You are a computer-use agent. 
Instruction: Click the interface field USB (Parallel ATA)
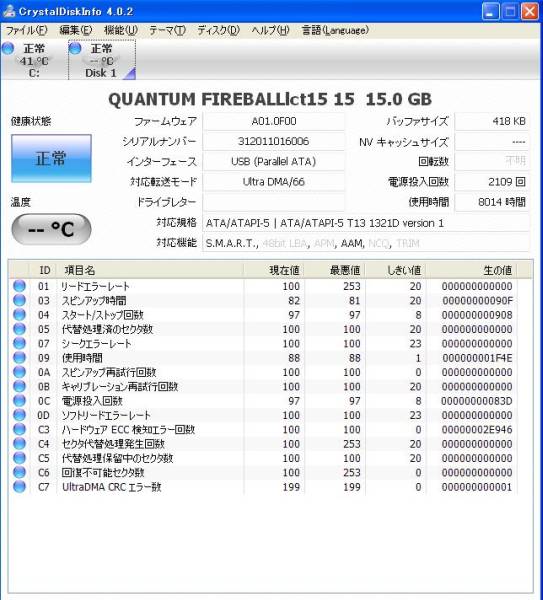pyautogui.click(x=274, y=161)
